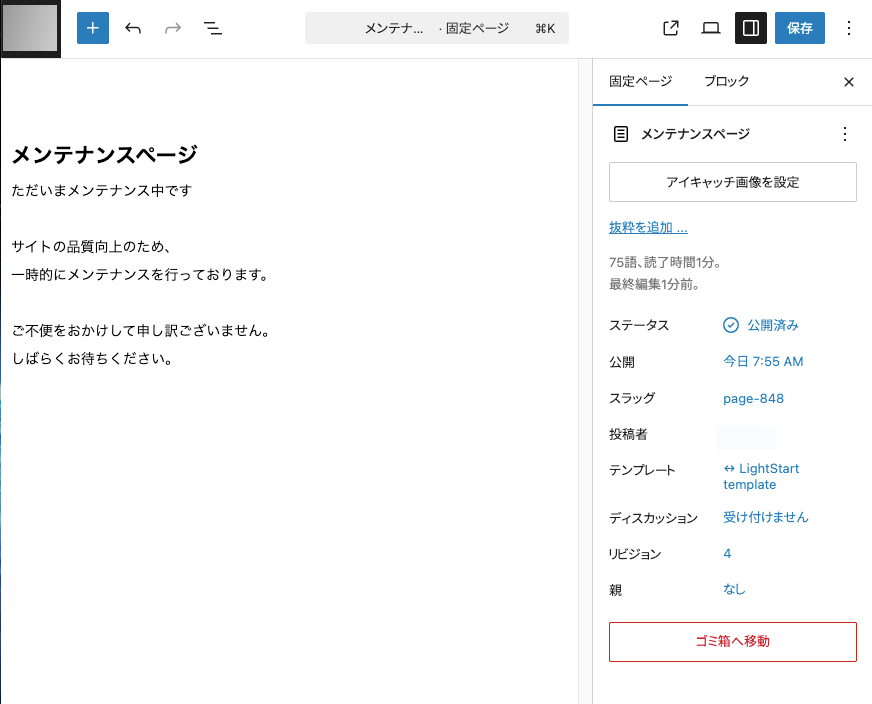Click the ディスカッション label
Image resolution: width=872 pixels, height=704 pixels.
click(653, 518)
